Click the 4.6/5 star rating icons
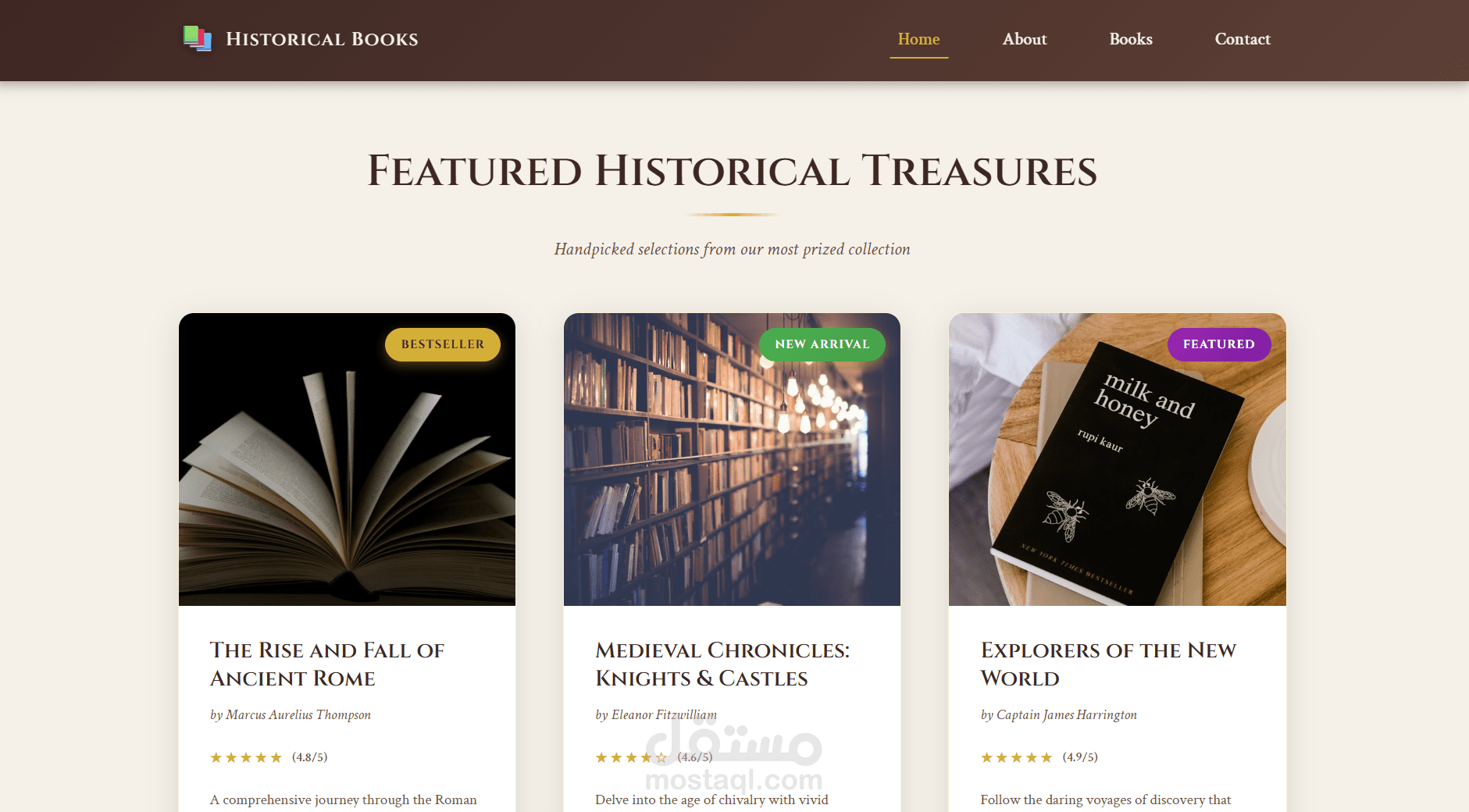Image resolution: width=1469 pixels, height=812 pixels. (631, 757)
